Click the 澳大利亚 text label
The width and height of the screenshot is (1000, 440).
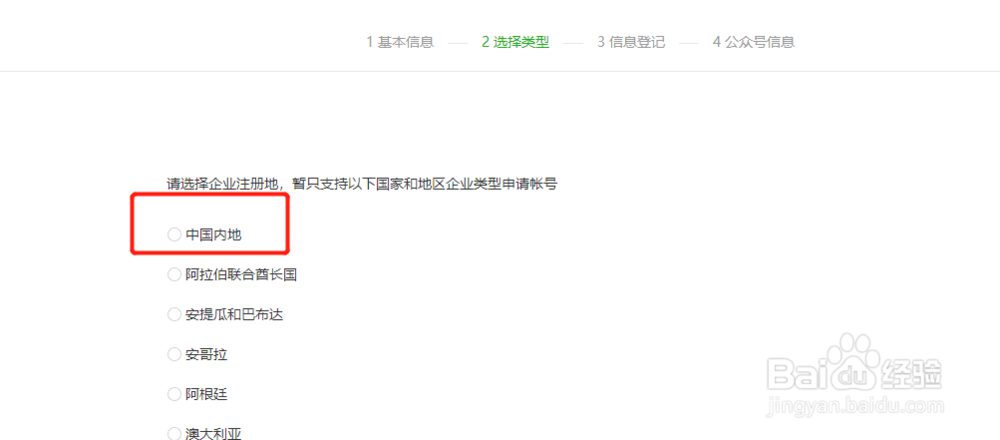[x=214, y=434]
